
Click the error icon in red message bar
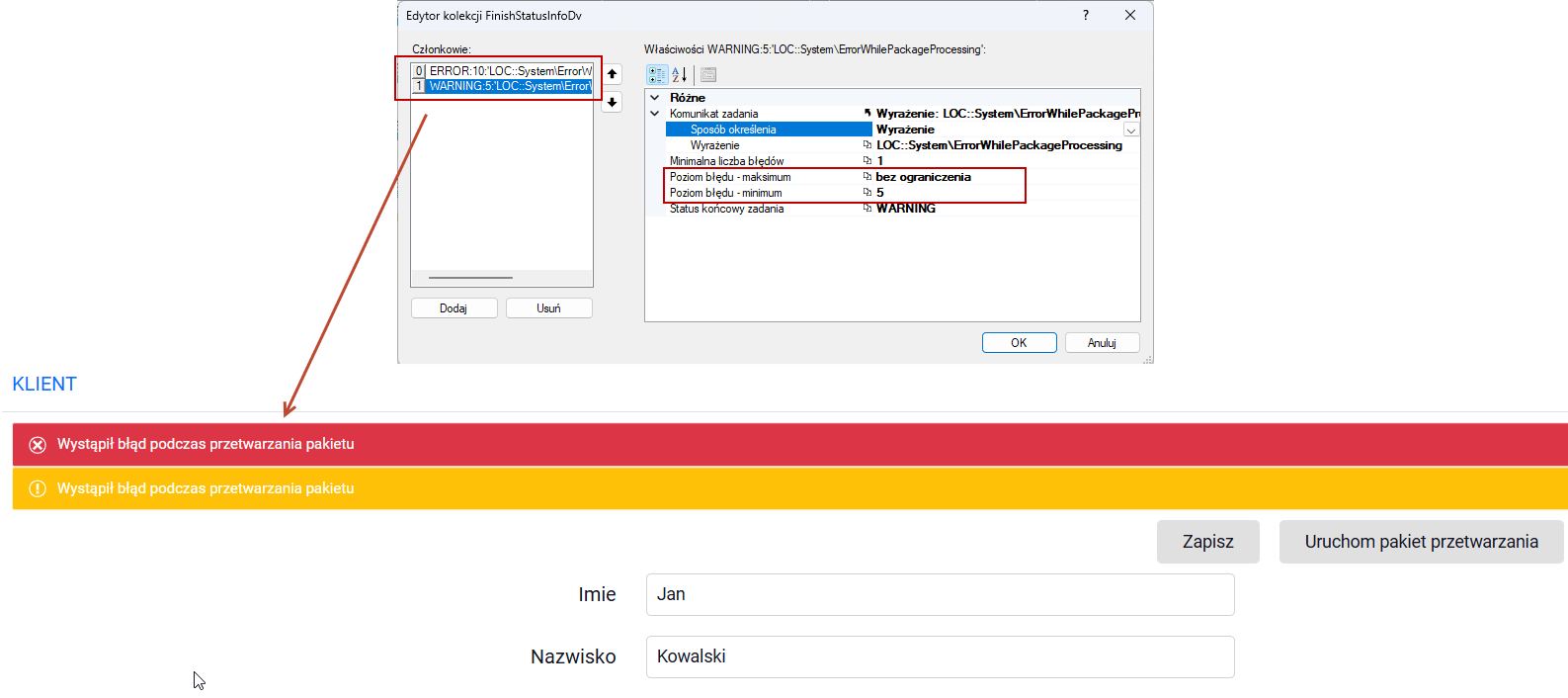pos(38,445)
